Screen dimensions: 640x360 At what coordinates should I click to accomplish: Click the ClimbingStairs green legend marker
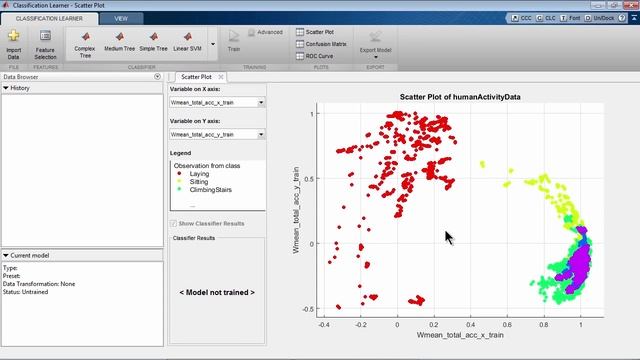[x=179, y=189]
